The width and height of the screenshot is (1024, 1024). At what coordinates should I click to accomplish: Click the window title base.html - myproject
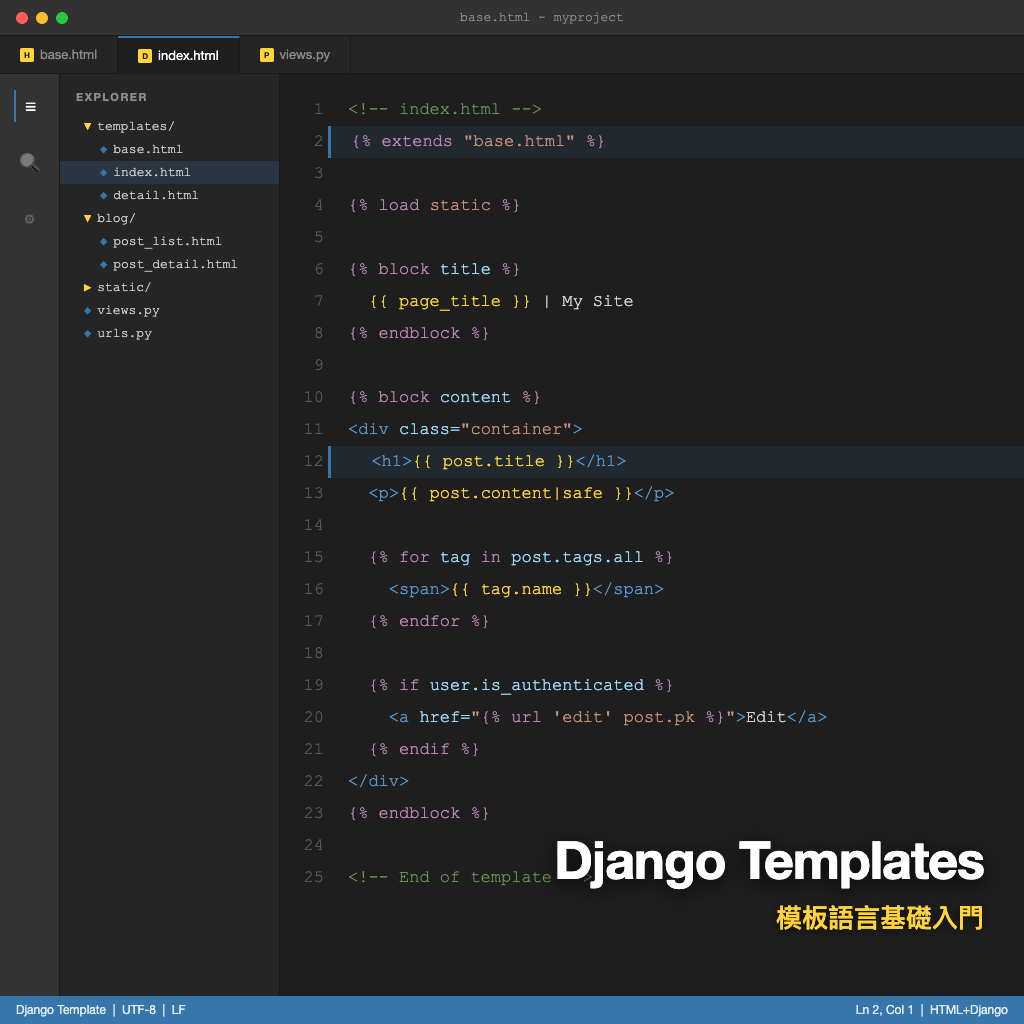pos(541,18)
